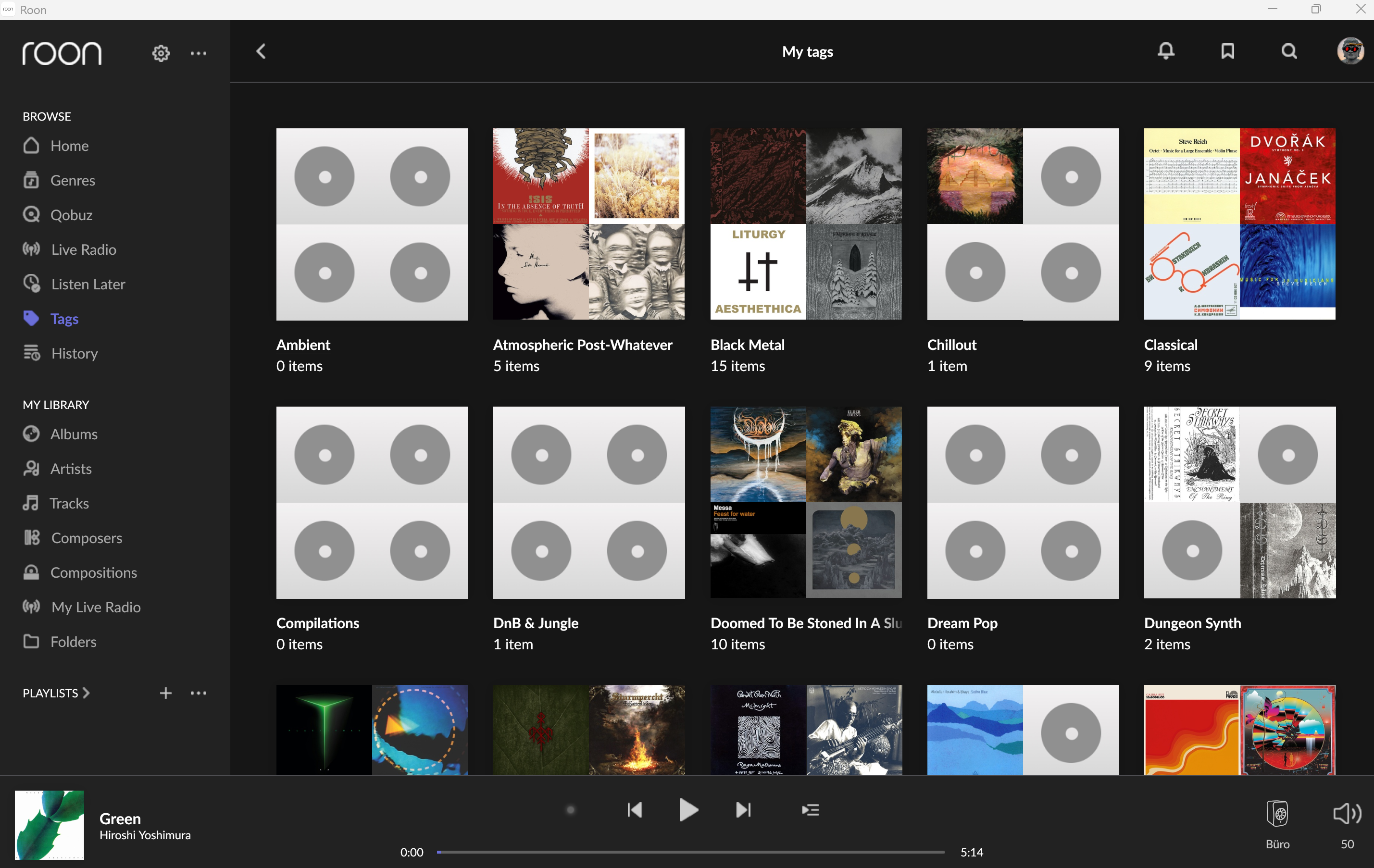Open the more options menu beside settings
The image size is (1374, 868).
coord(199,53)
